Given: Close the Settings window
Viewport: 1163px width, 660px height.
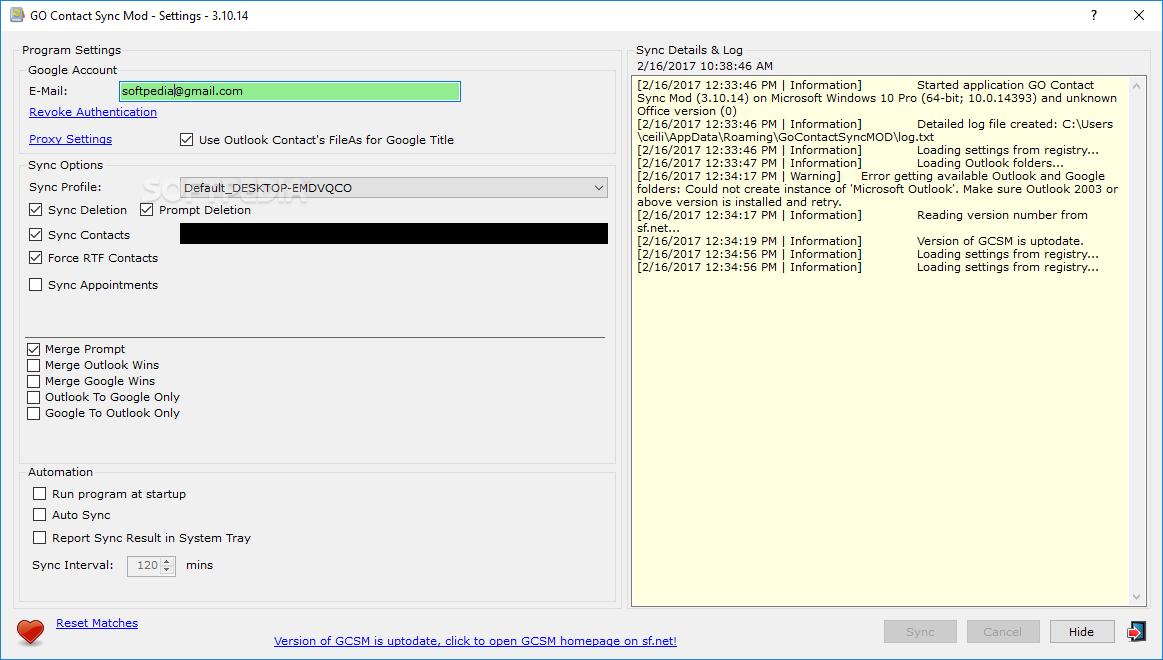Looking at the screenshot, I should 1139,16.
